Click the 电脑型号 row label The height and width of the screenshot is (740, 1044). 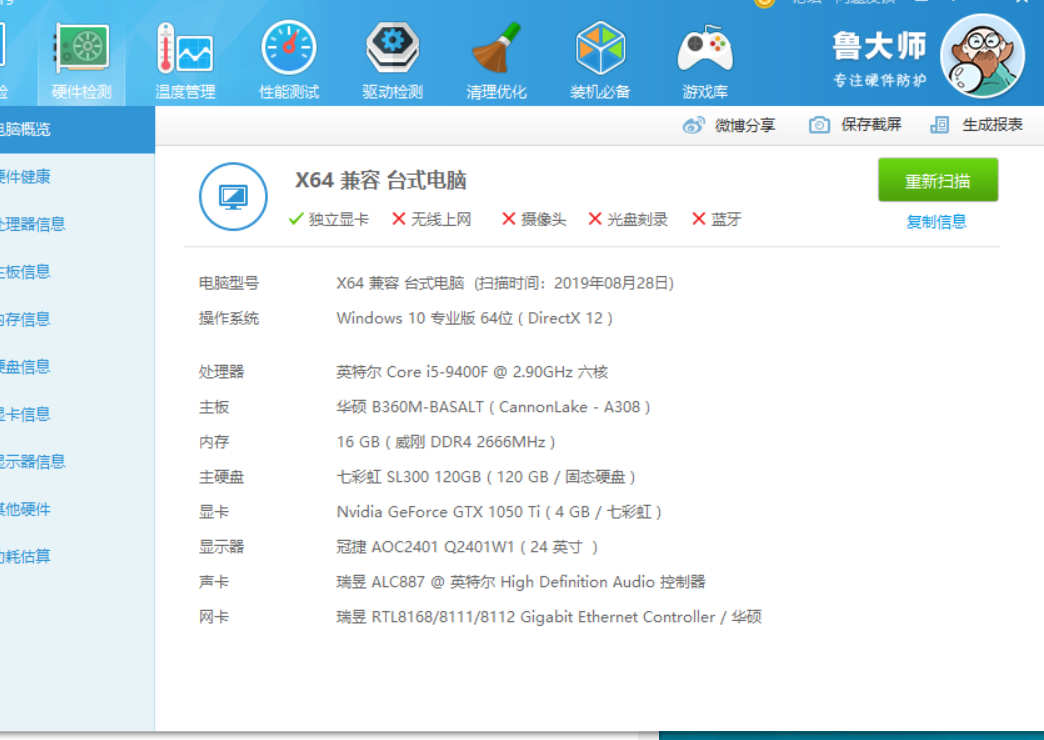(229, 283)
